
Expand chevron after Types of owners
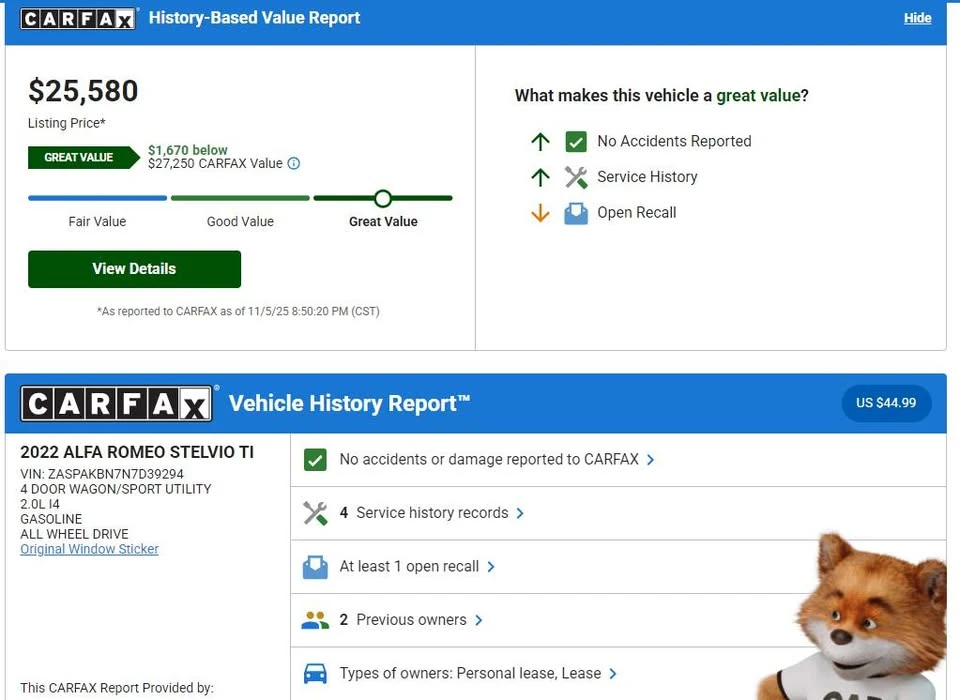(x=613, y=674)
